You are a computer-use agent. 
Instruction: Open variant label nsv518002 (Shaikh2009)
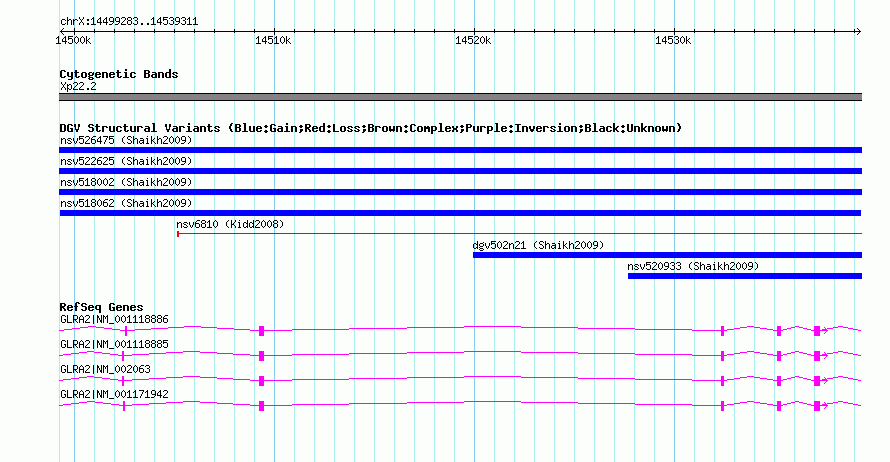(126, 182)
